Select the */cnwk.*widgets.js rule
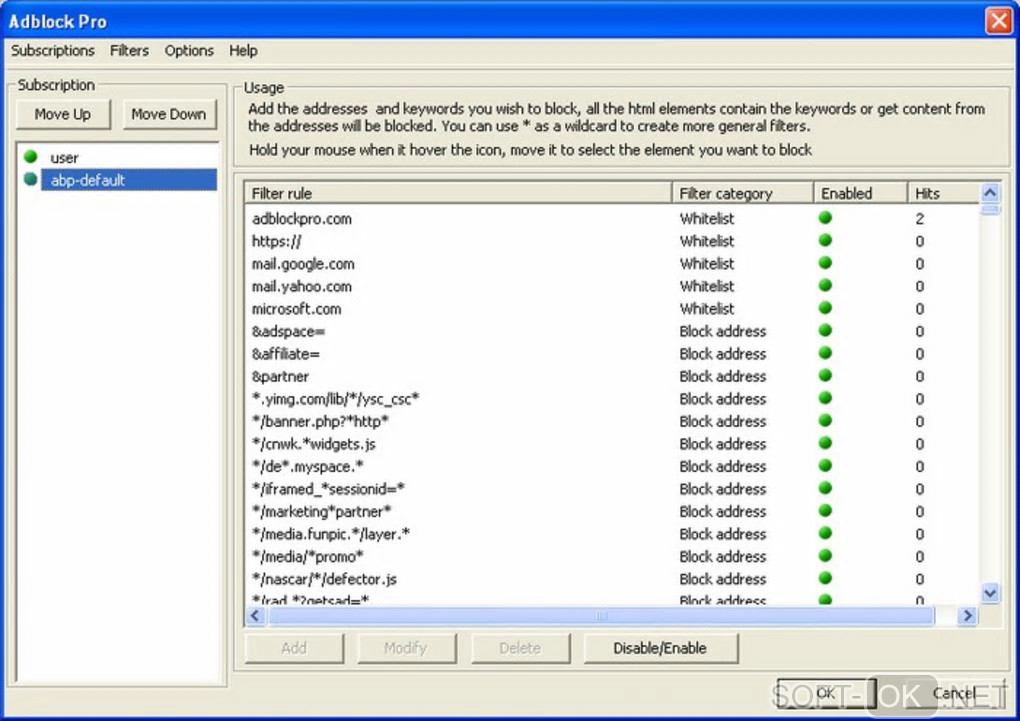This screenshot has width=1020, height=721. (314, 444)
